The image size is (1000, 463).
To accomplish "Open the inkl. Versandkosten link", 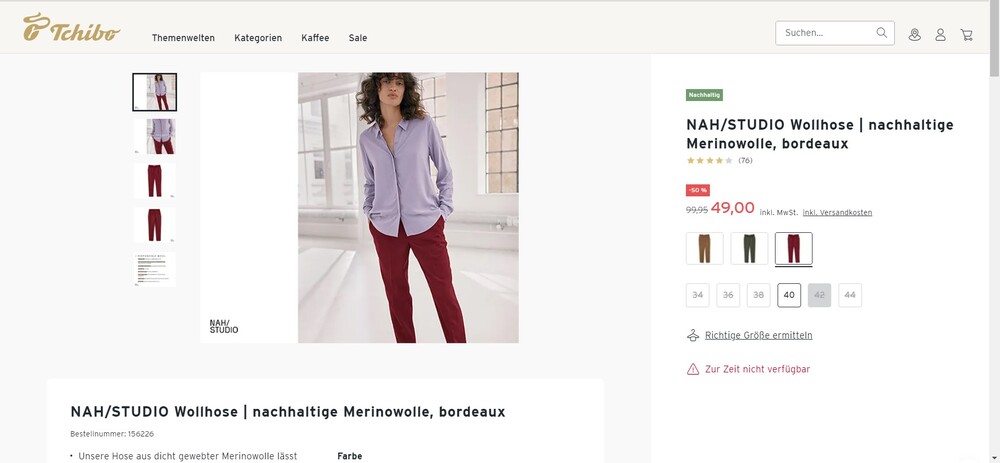I will [x=837, y=212].
